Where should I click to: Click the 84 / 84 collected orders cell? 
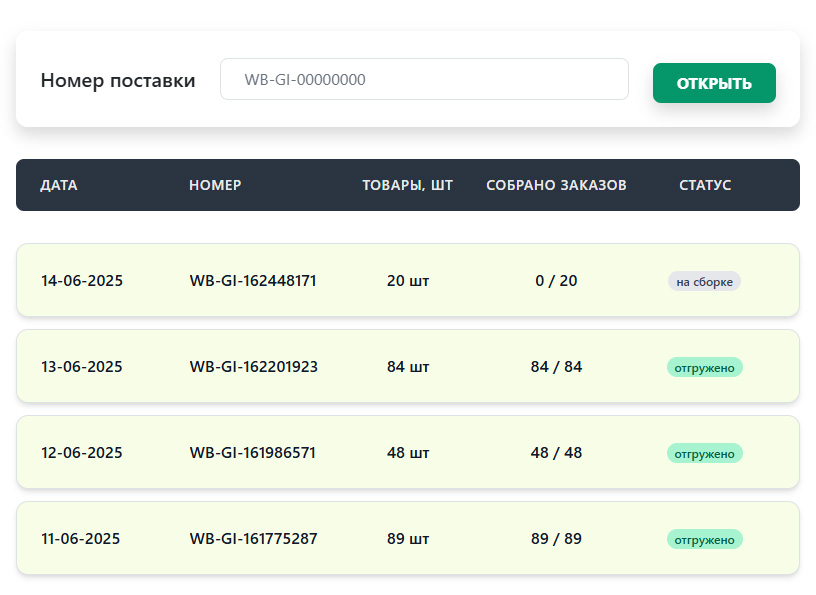click(x=556, y=366)
